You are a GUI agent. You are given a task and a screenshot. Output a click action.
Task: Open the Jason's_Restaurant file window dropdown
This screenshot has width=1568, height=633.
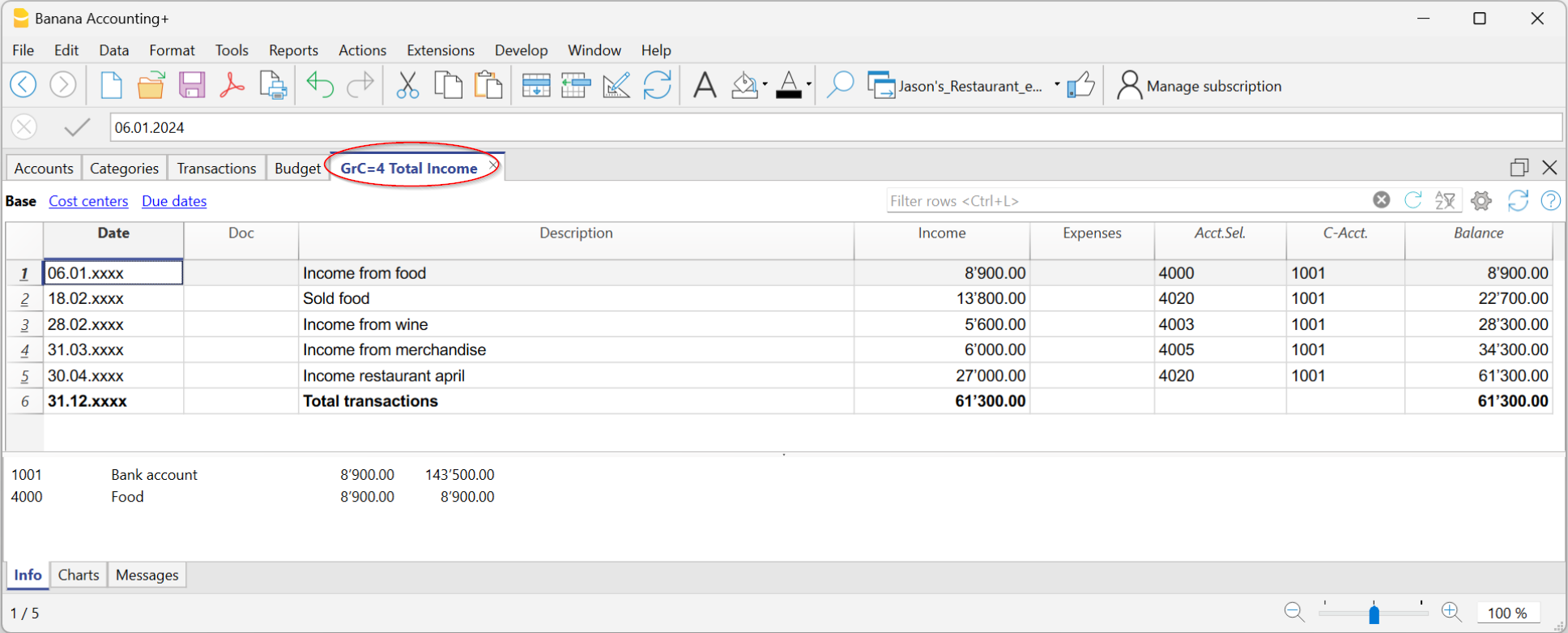[1057, 85]
